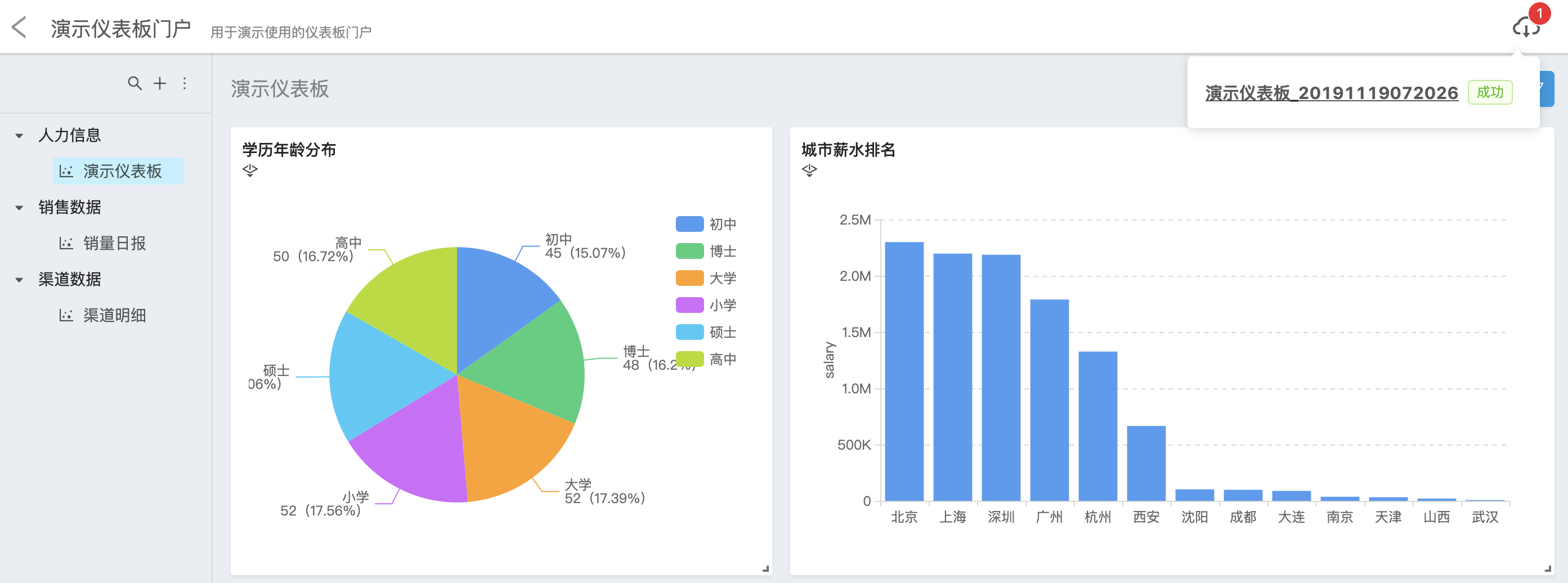Open the 渠道明细 dashboard
Viewport: 1568px width, 583px height.
point(114,315)
